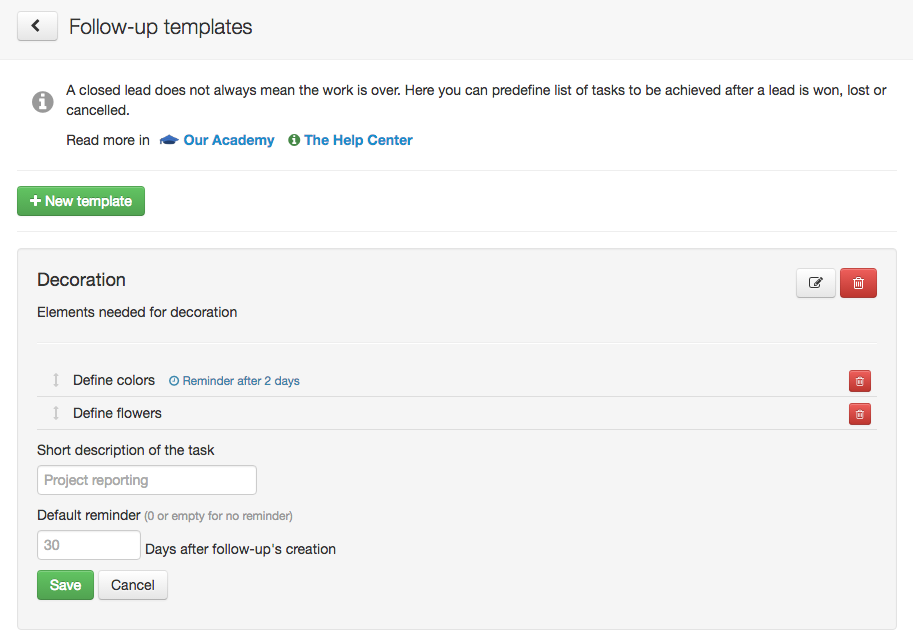Remove the Define flowers task

click(859, 414)
